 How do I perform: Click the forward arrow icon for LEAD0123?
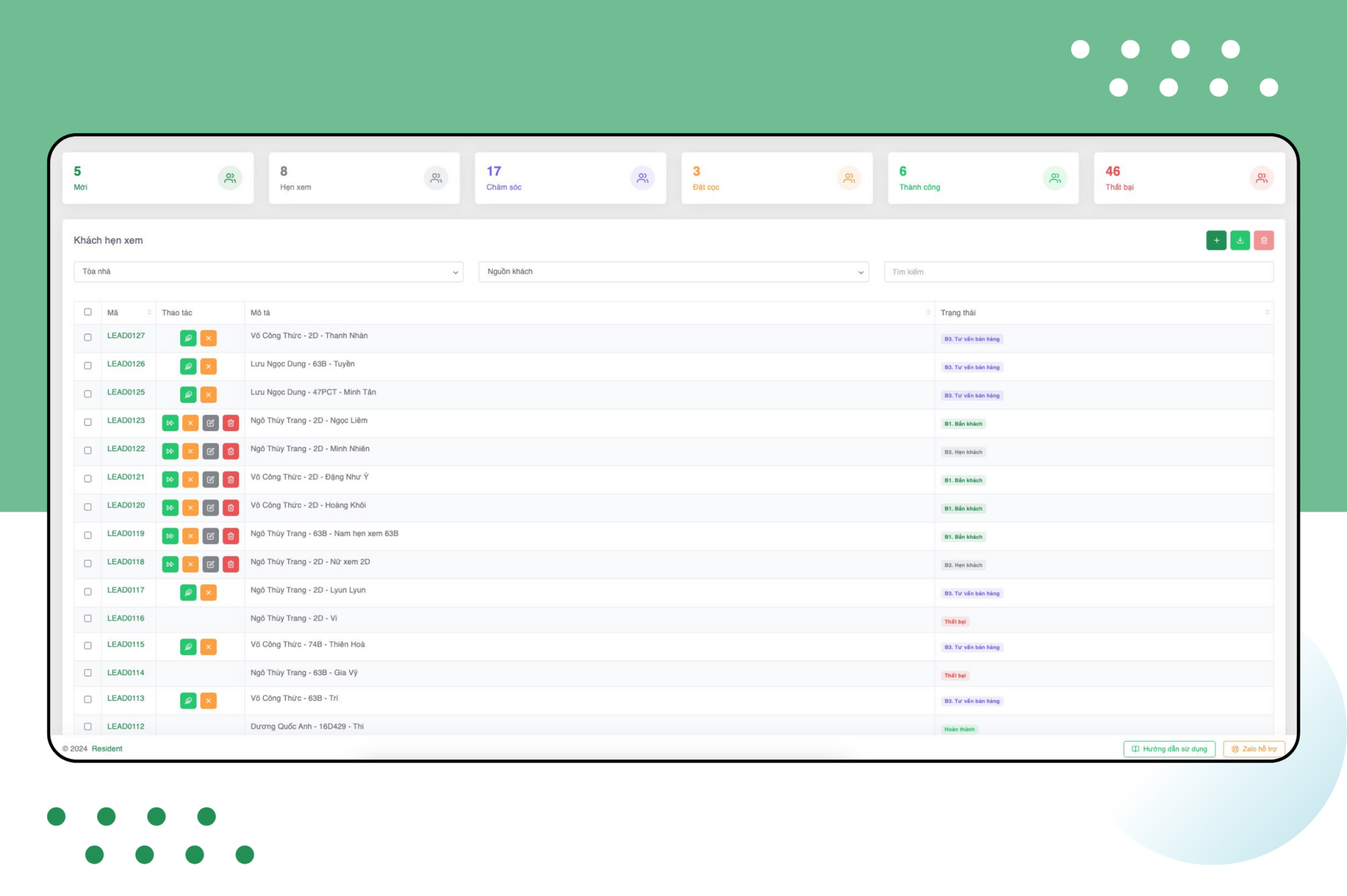[170, 423]
